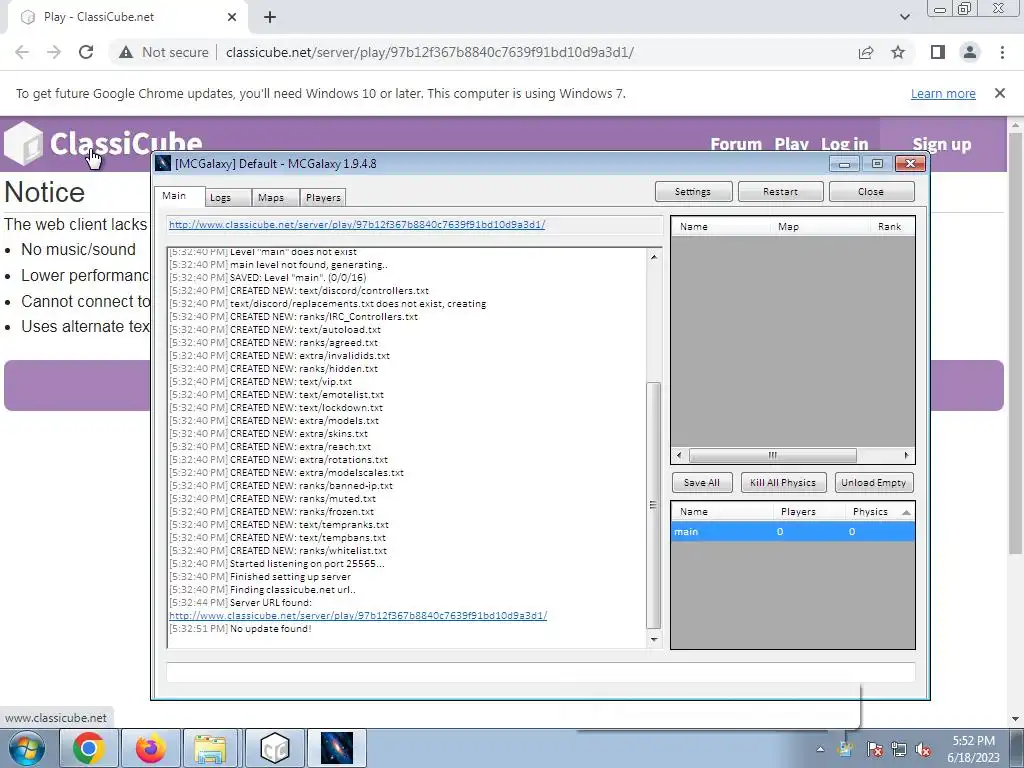Click the Not secure warning icon
Image resolution: width=1024 pixels, height=768 pixels.
tap(126, 52)
